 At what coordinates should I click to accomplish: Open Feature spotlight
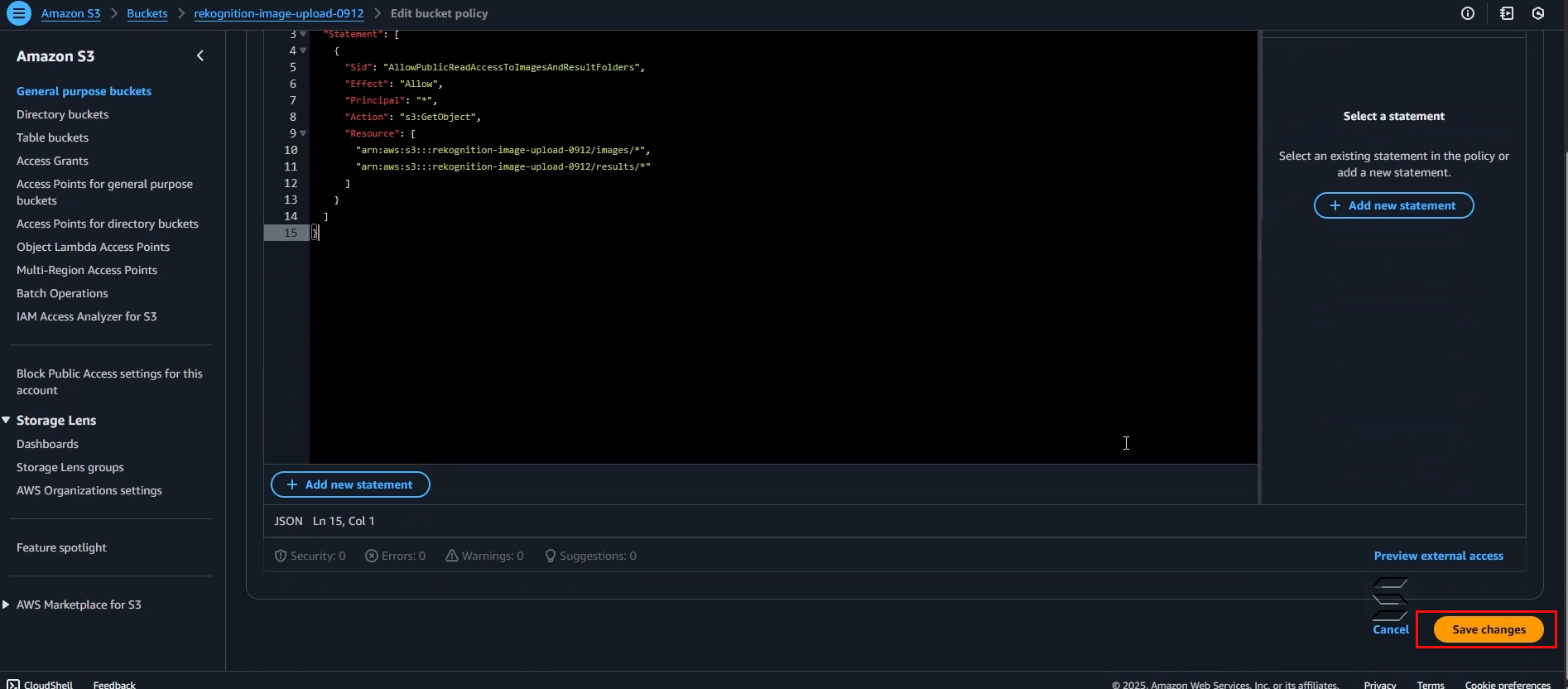click(61, 547)
